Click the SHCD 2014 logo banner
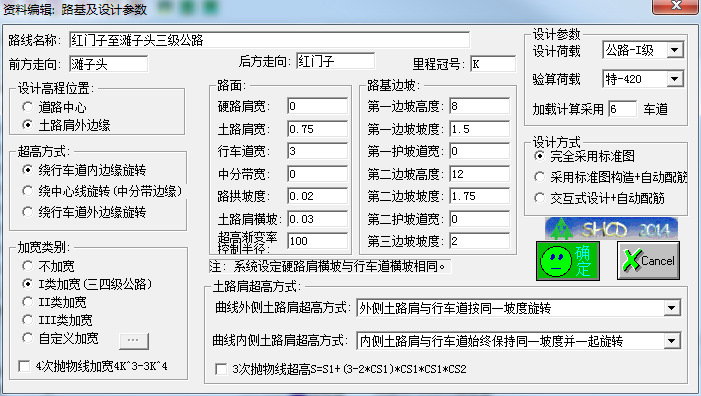Viewport: 701px width, 396px height. click(x=611, y=228)
